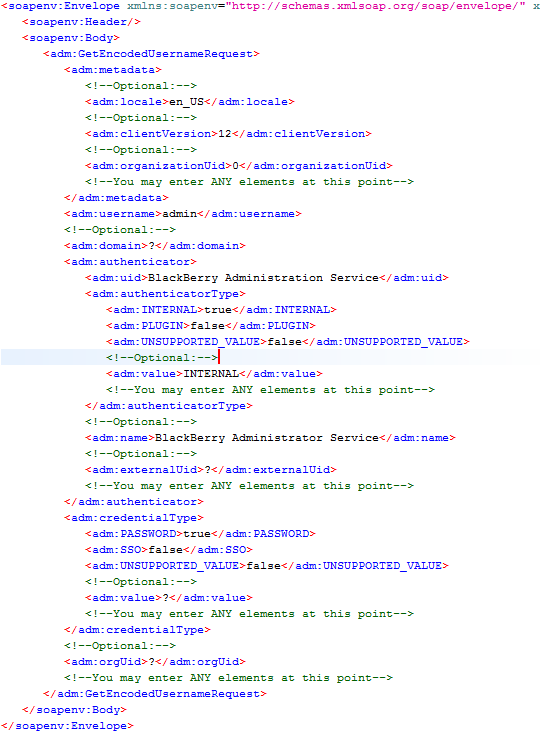Click the xmlsoap envelope namespace URL

(x=379, y=6)
